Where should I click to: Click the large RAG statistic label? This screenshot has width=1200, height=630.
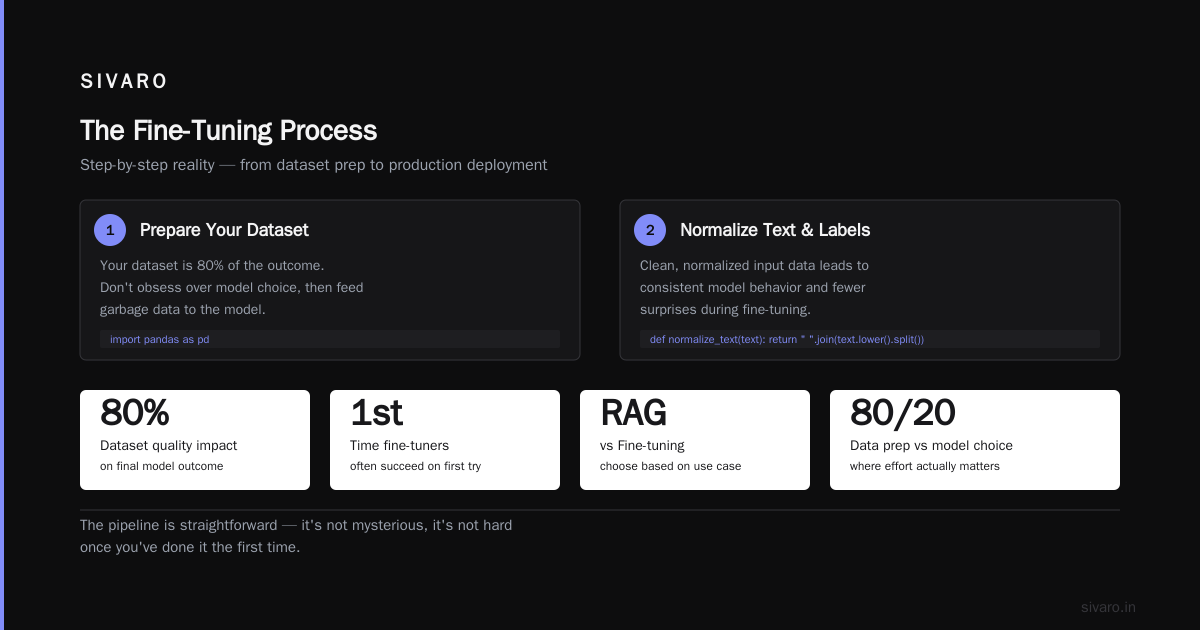click(x=633, y=412)
